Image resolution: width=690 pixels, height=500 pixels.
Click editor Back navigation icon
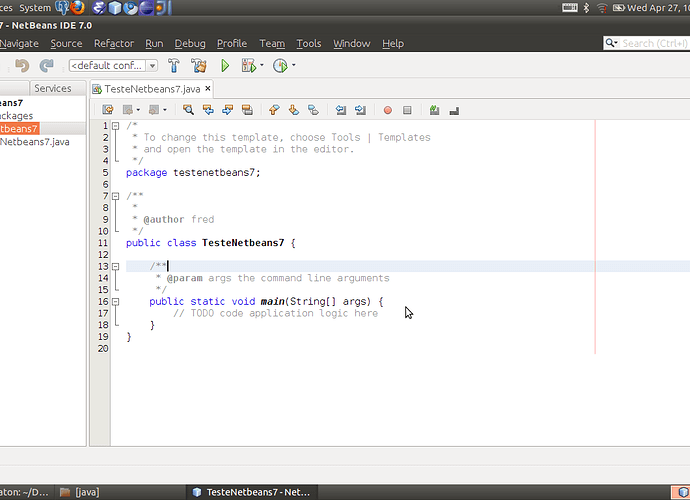pos(128,110)
